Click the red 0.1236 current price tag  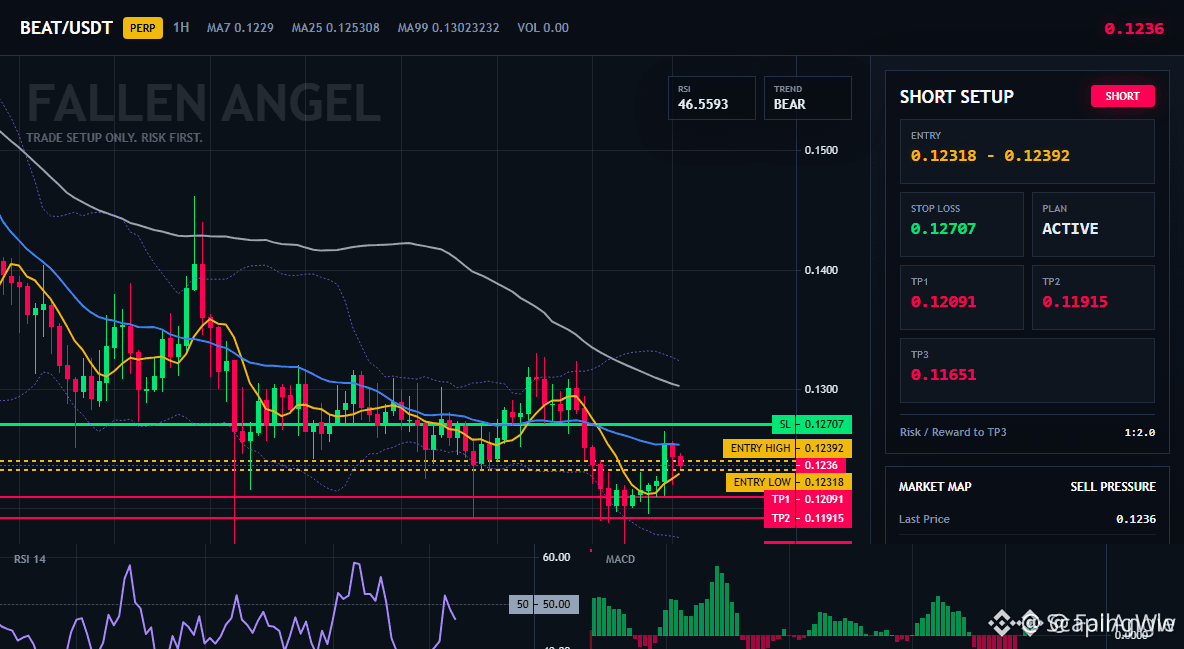click(824, 465)
